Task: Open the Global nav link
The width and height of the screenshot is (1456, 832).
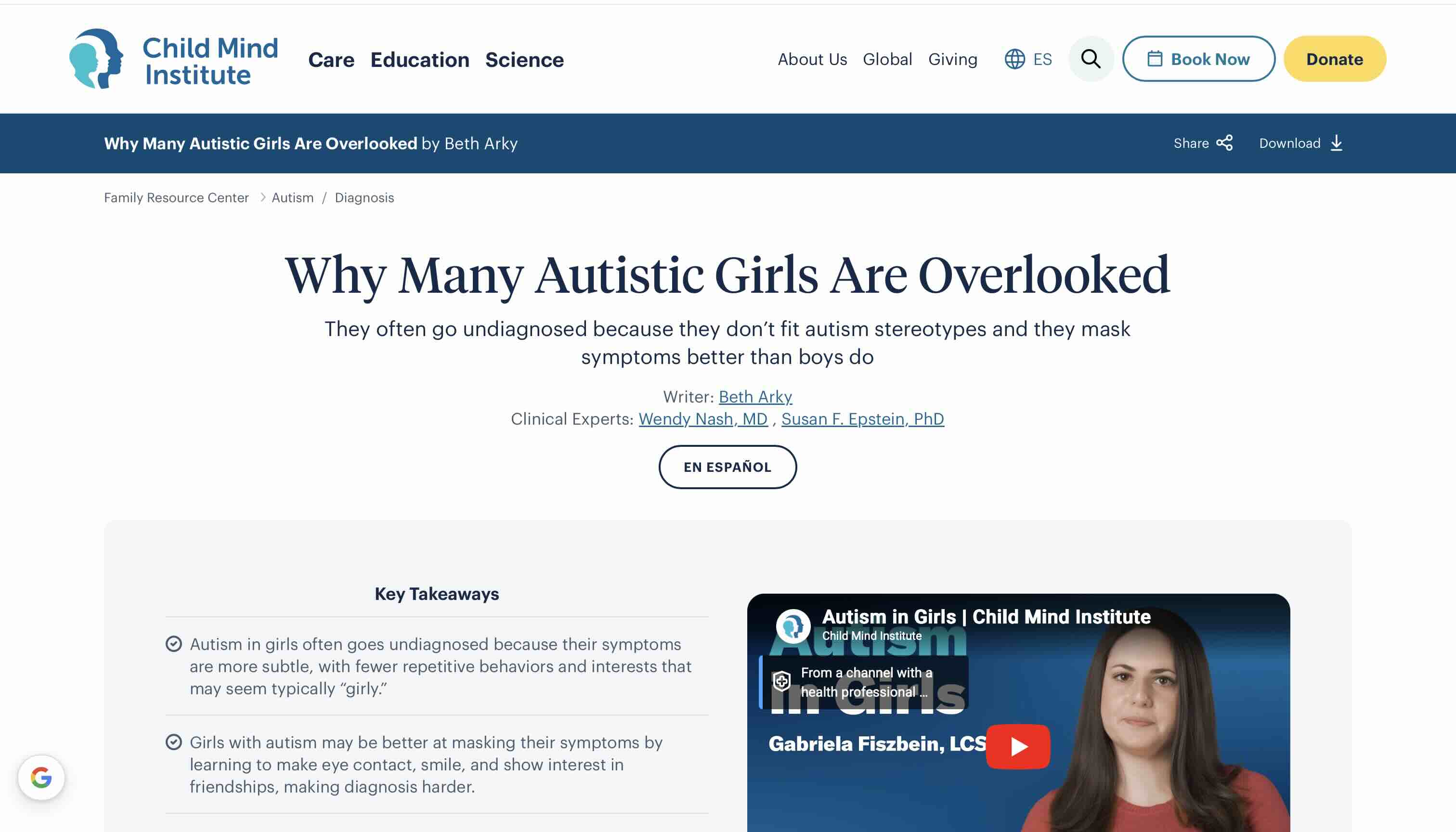Action: click(887, 59)
